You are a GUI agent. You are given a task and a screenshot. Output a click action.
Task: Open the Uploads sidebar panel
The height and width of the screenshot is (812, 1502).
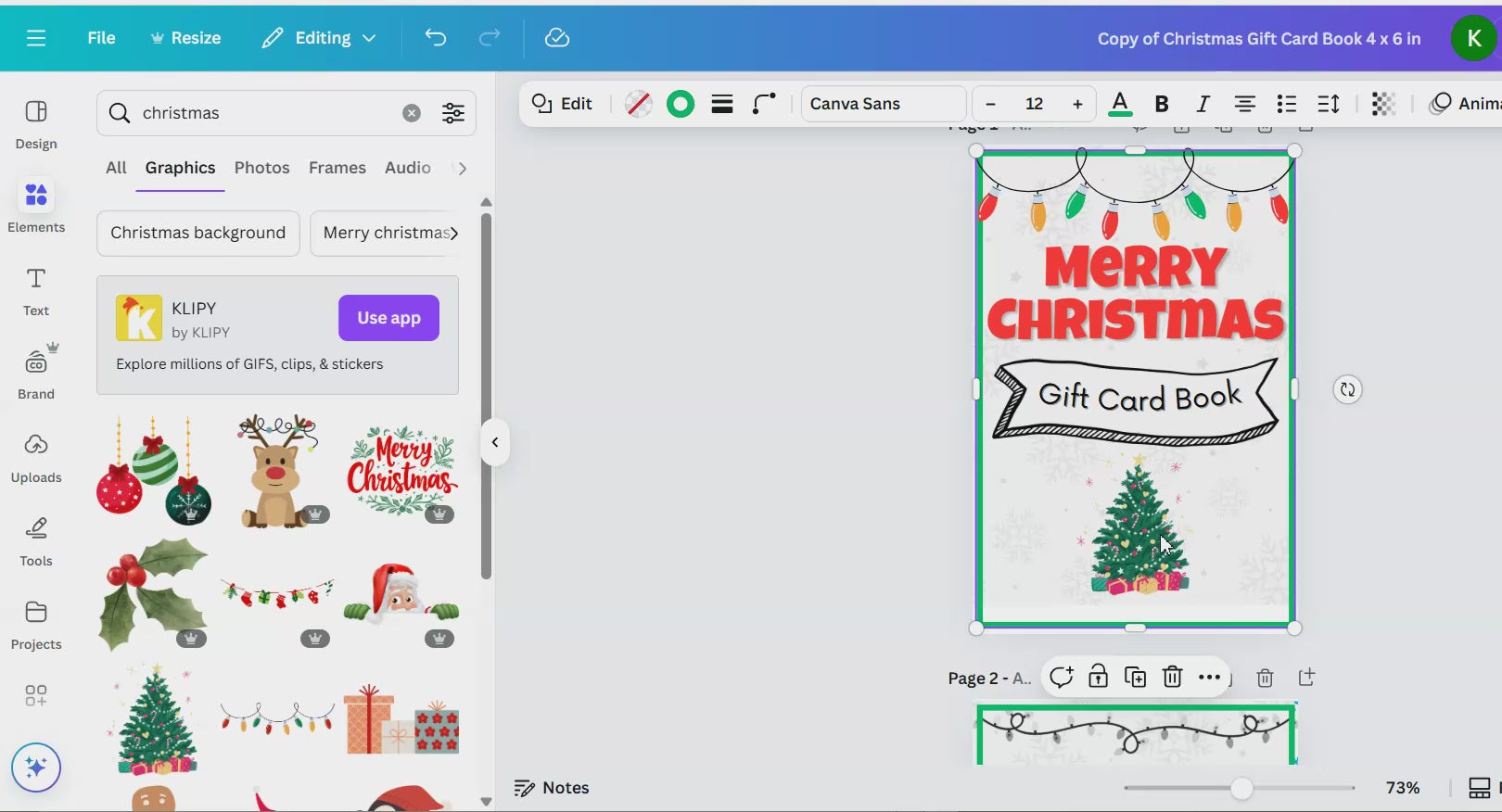36,456
